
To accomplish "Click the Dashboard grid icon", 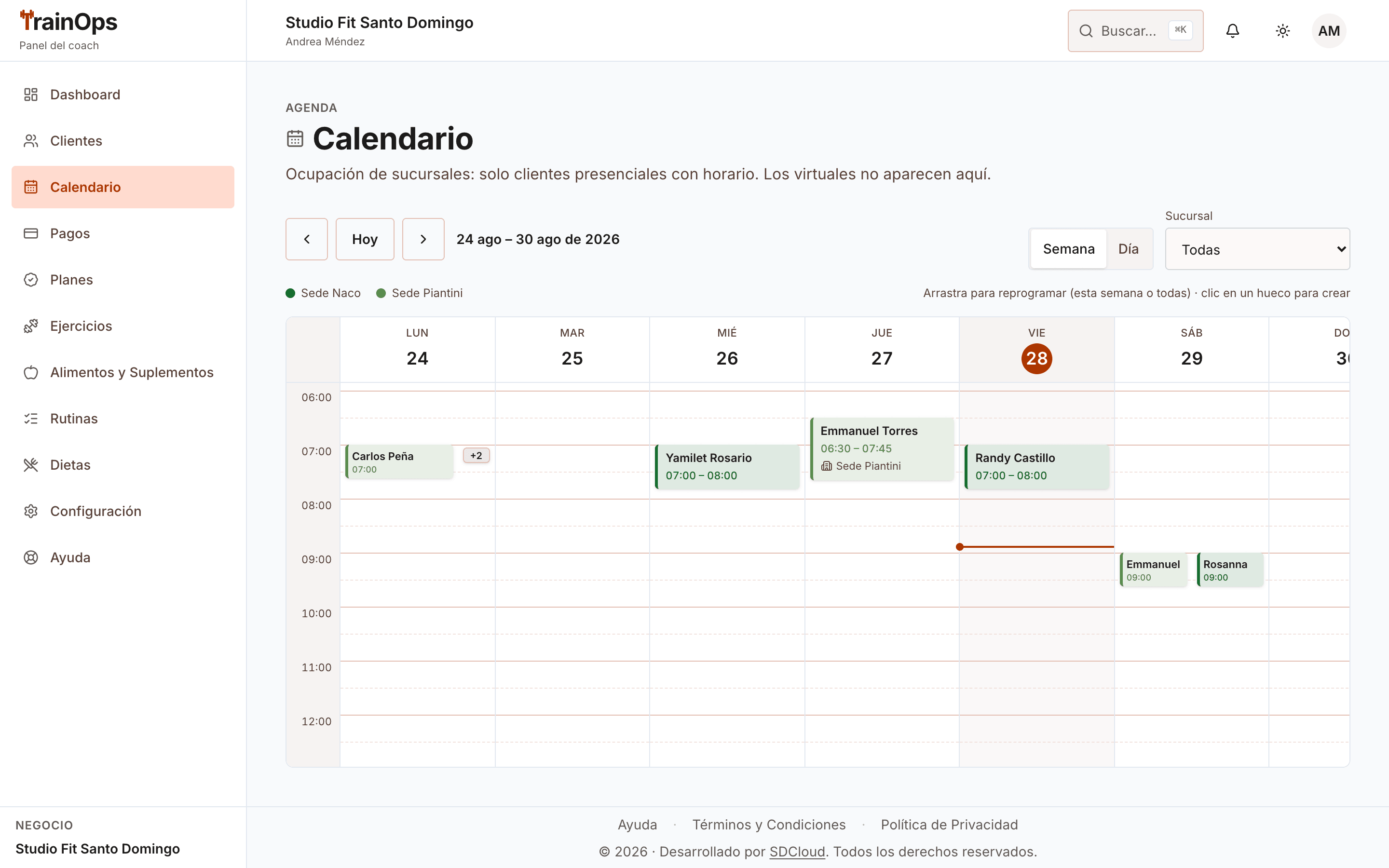I will pyautogui.click(x=31, y=95).
